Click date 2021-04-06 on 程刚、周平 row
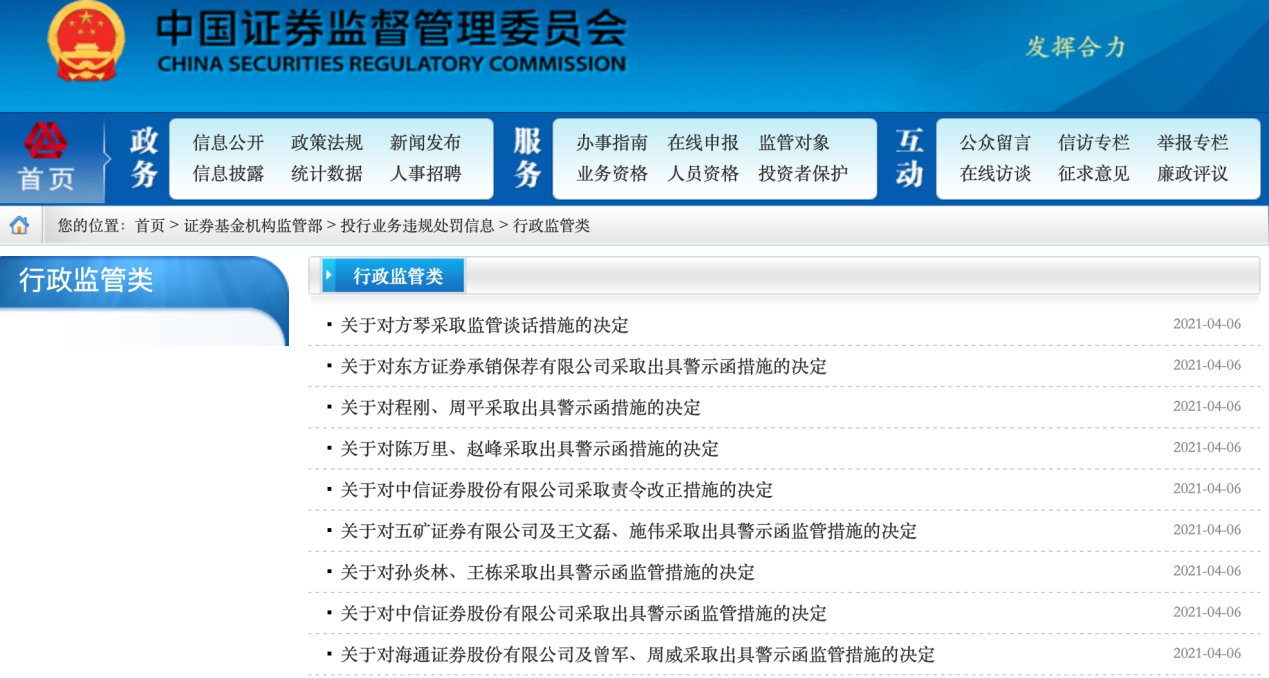The width and height of the screenshot is (1269, 678). [x=1207, y=406]
